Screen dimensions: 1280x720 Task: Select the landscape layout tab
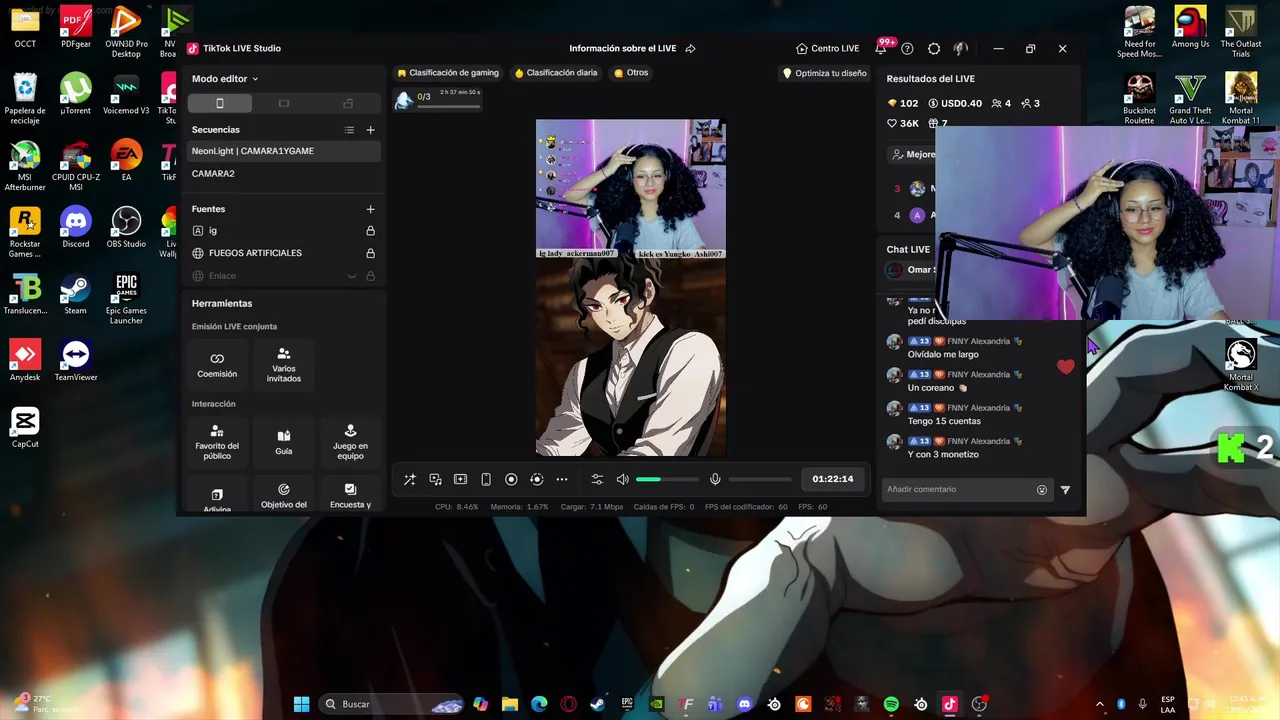[284, 103]
